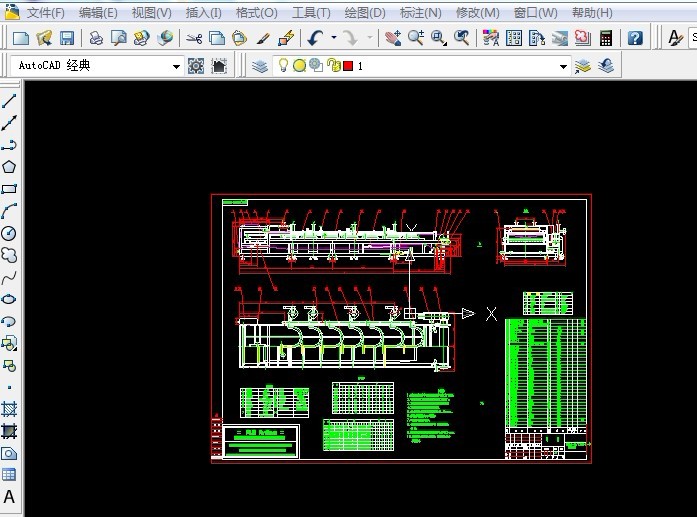Choose the Hatch tool
Screen dimensions: 697x517
(x=9, y=409)
